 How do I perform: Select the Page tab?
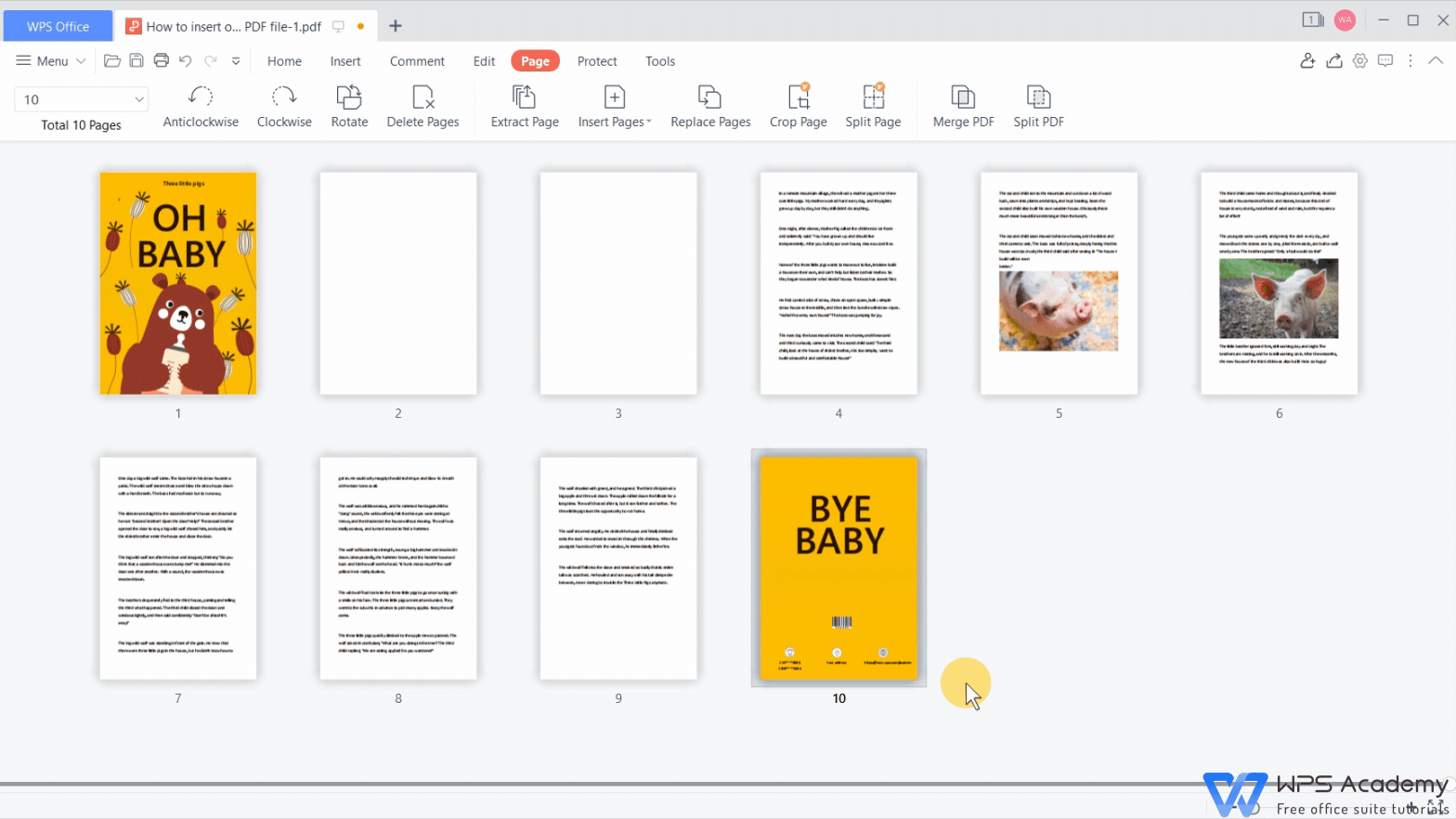coord(535,61)
